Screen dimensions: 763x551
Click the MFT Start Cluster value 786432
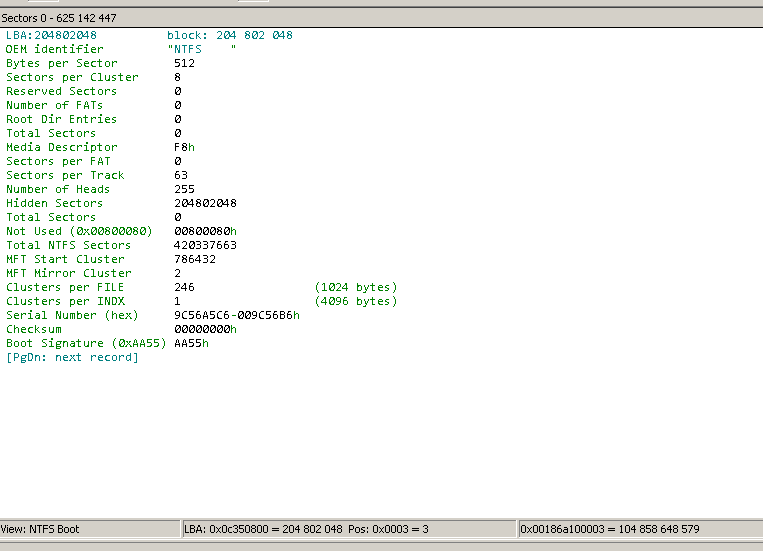[195, 259]
